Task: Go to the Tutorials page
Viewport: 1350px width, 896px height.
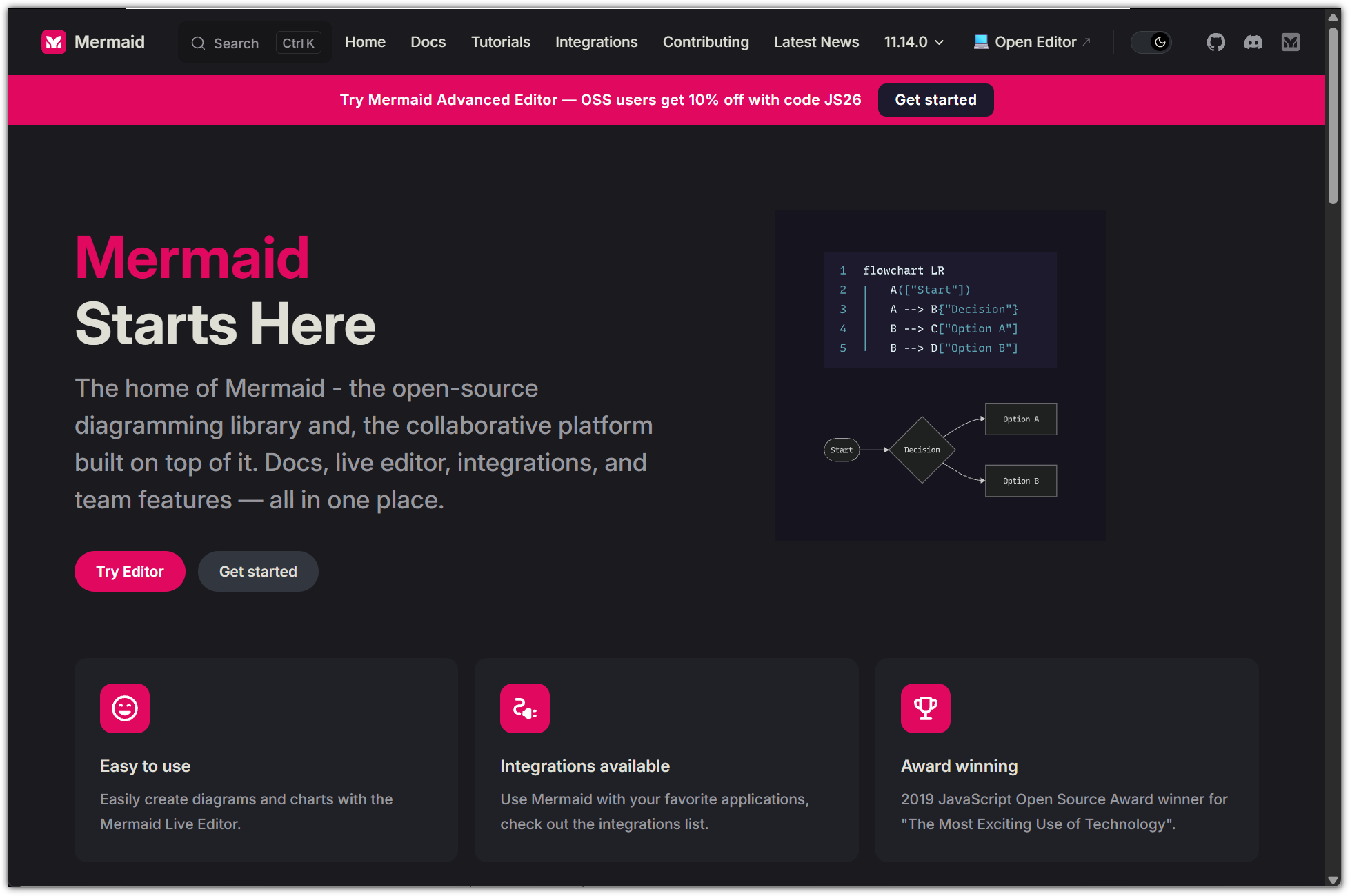Action: (500, 42)
